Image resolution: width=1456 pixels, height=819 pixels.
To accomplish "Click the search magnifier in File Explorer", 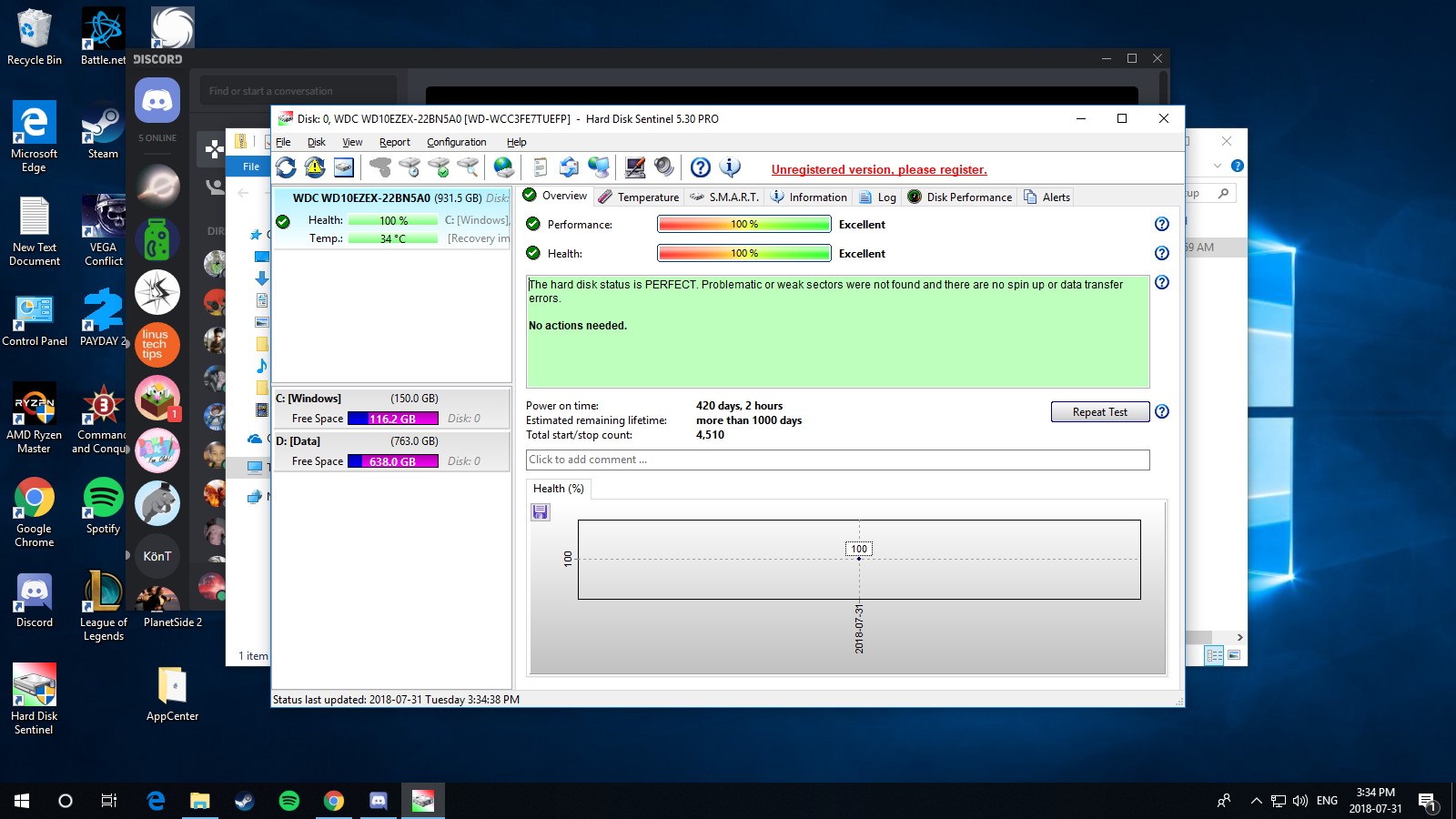I will pyautogui.click(x=1224, y=193).
